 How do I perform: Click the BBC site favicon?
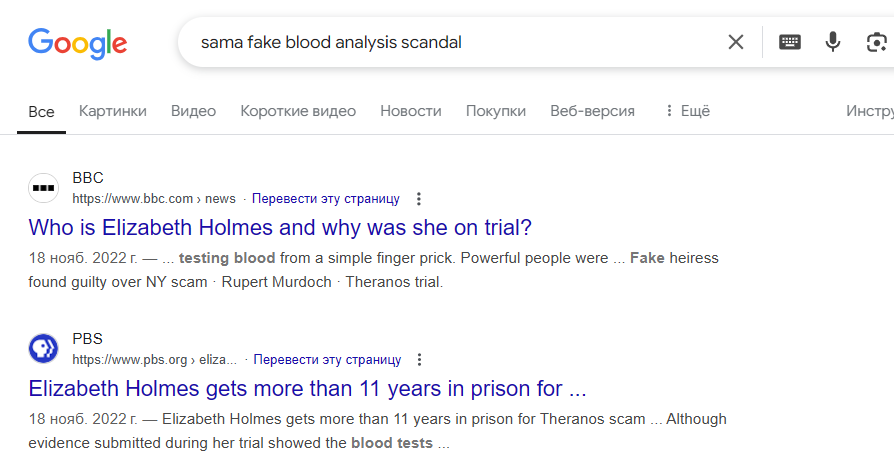43,188
